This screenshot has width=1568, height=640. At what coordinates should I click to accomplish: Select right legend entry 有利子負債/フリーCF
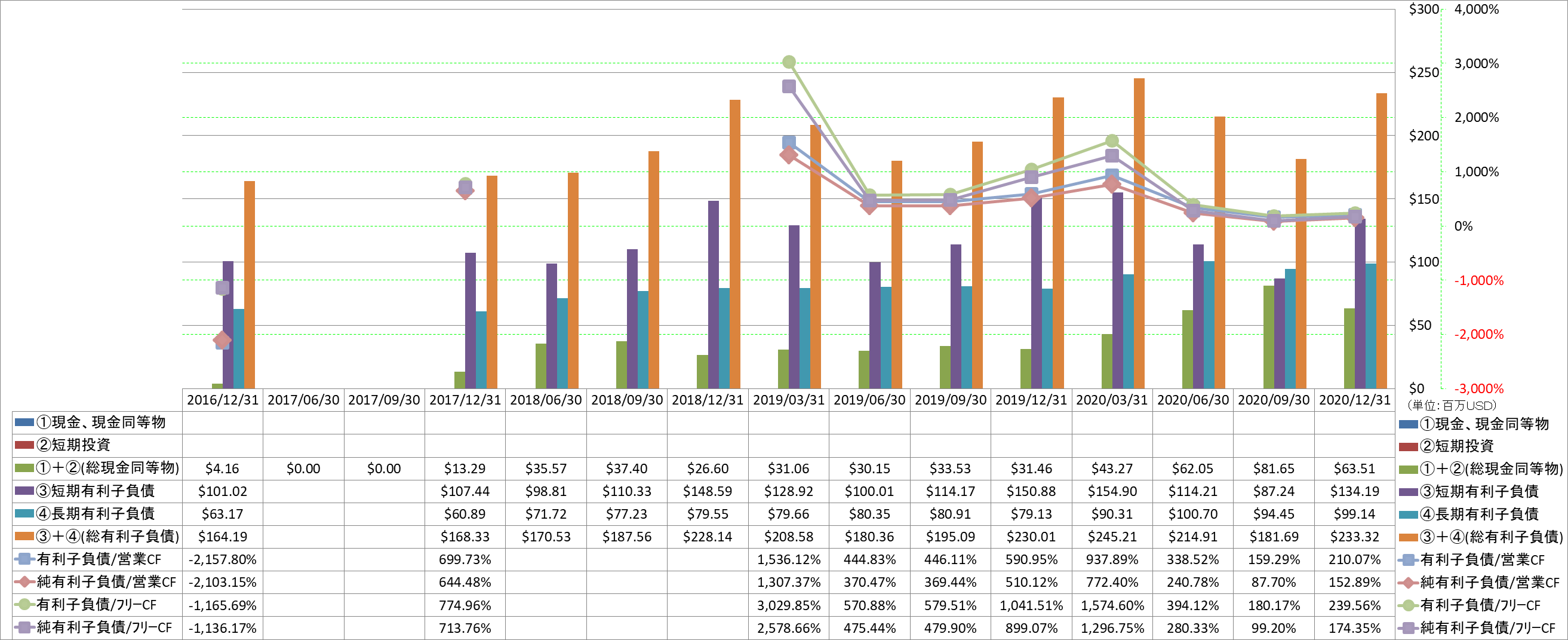1469,605
